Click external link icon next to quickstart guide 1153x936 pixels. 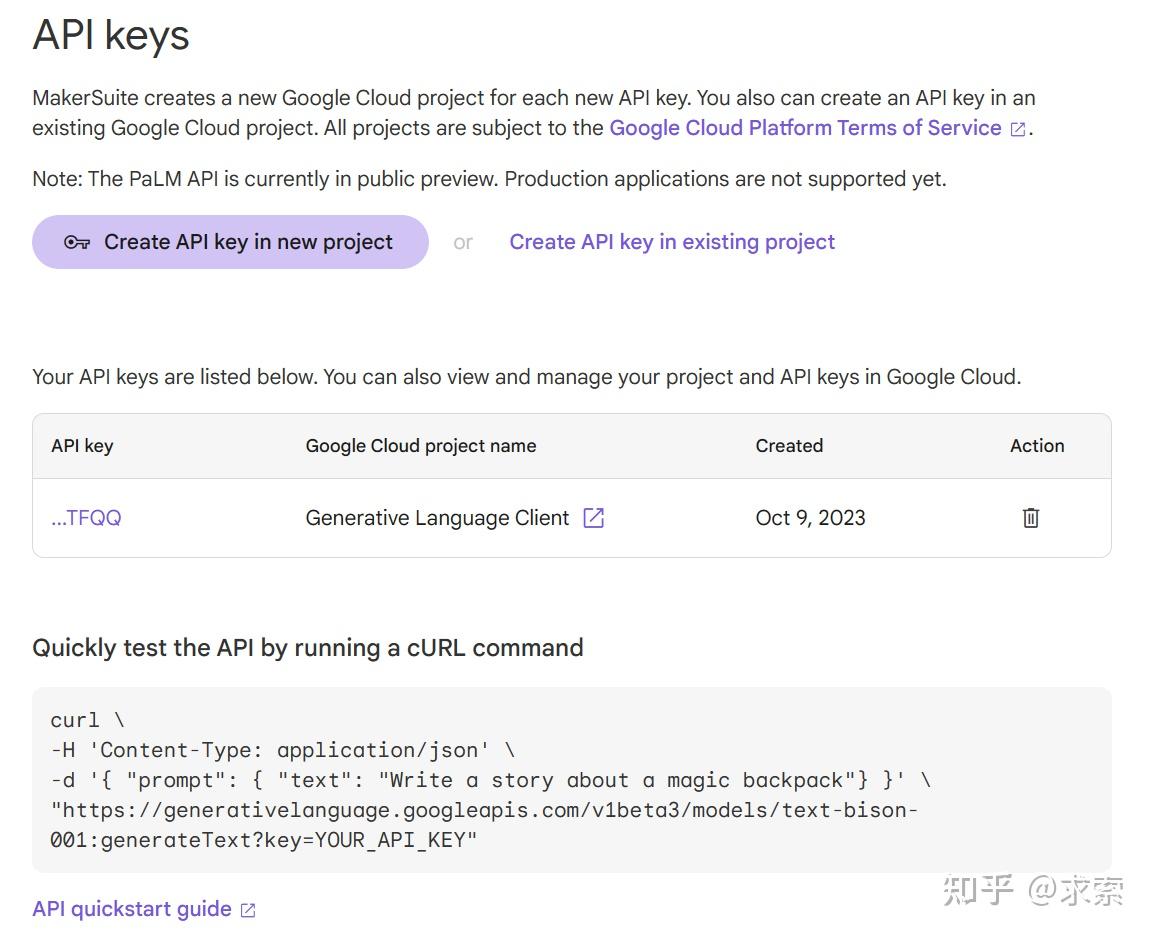[x=248, y=910]
